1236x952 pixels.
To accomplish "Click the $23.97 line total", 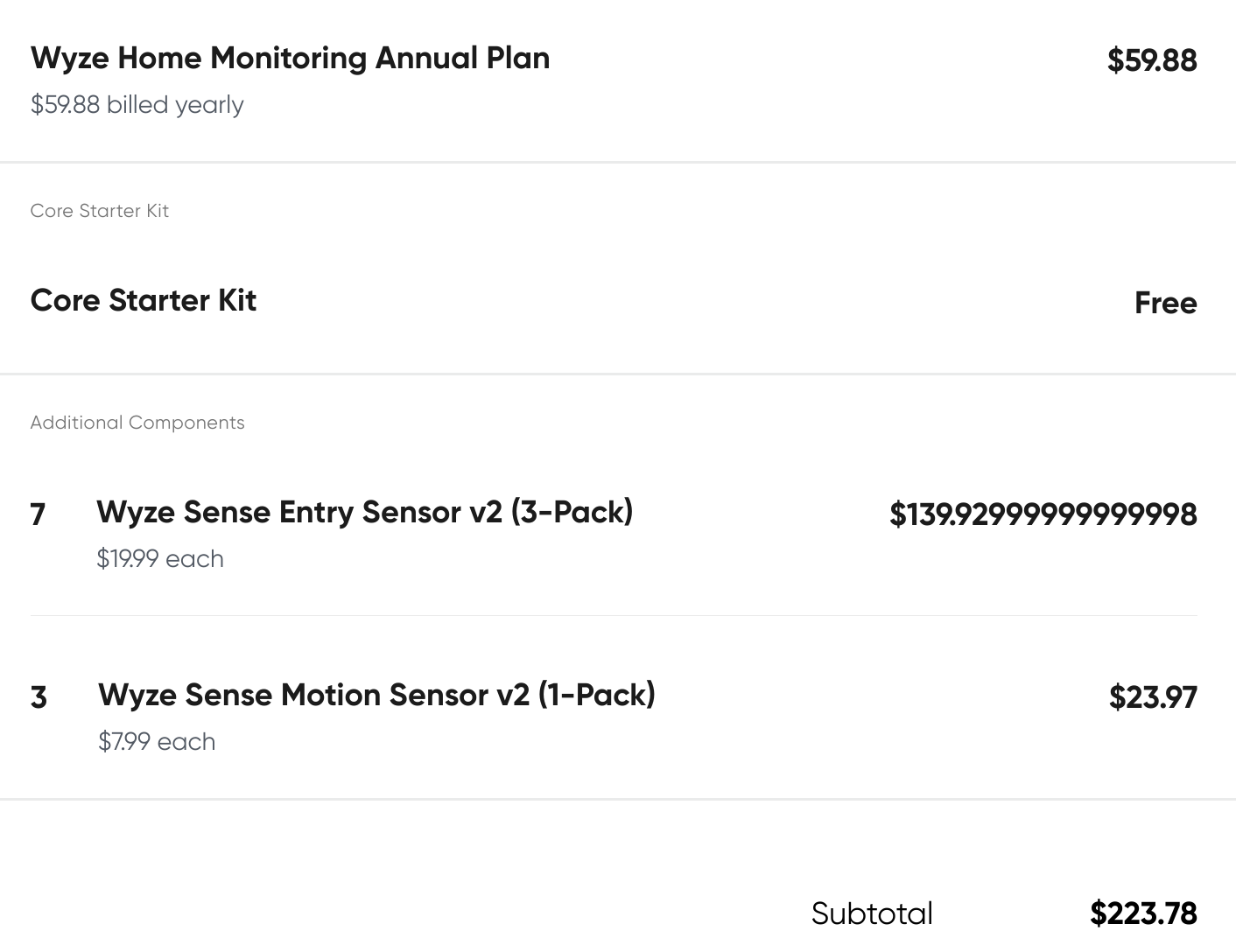I will (x=1152, y=697).
